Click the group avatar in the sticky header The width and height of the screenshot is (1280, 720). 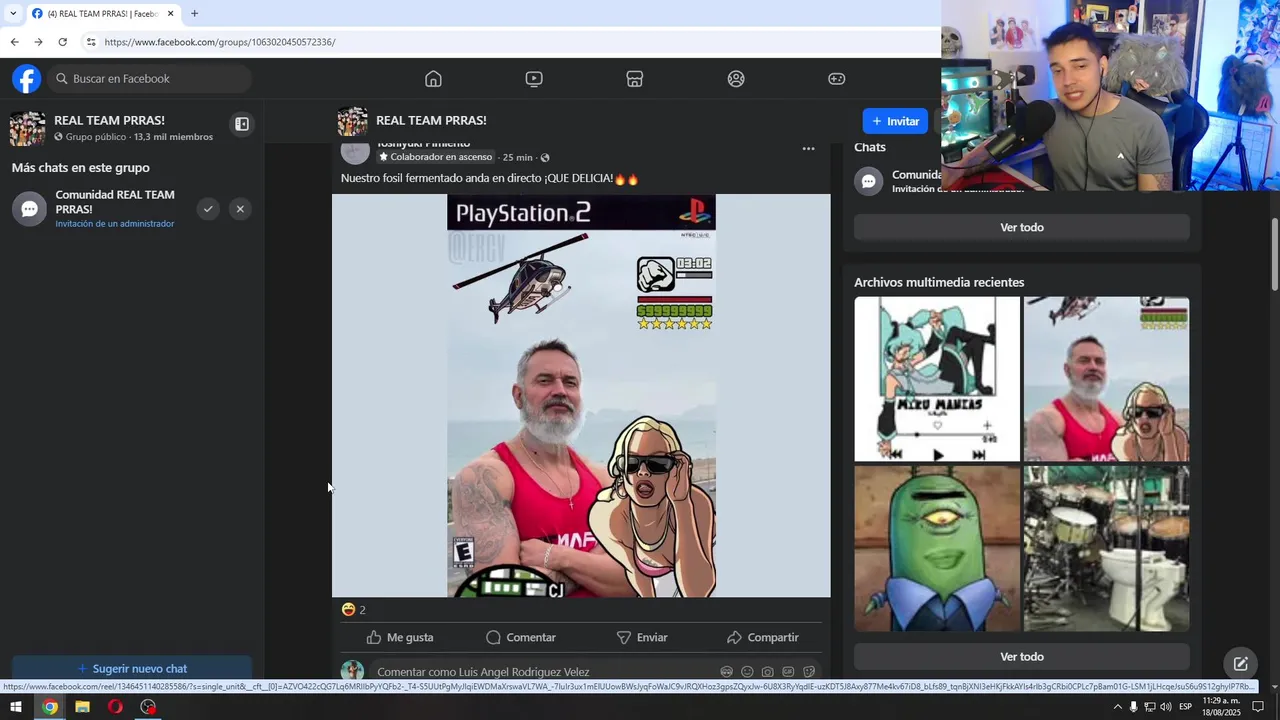point(352,121)
